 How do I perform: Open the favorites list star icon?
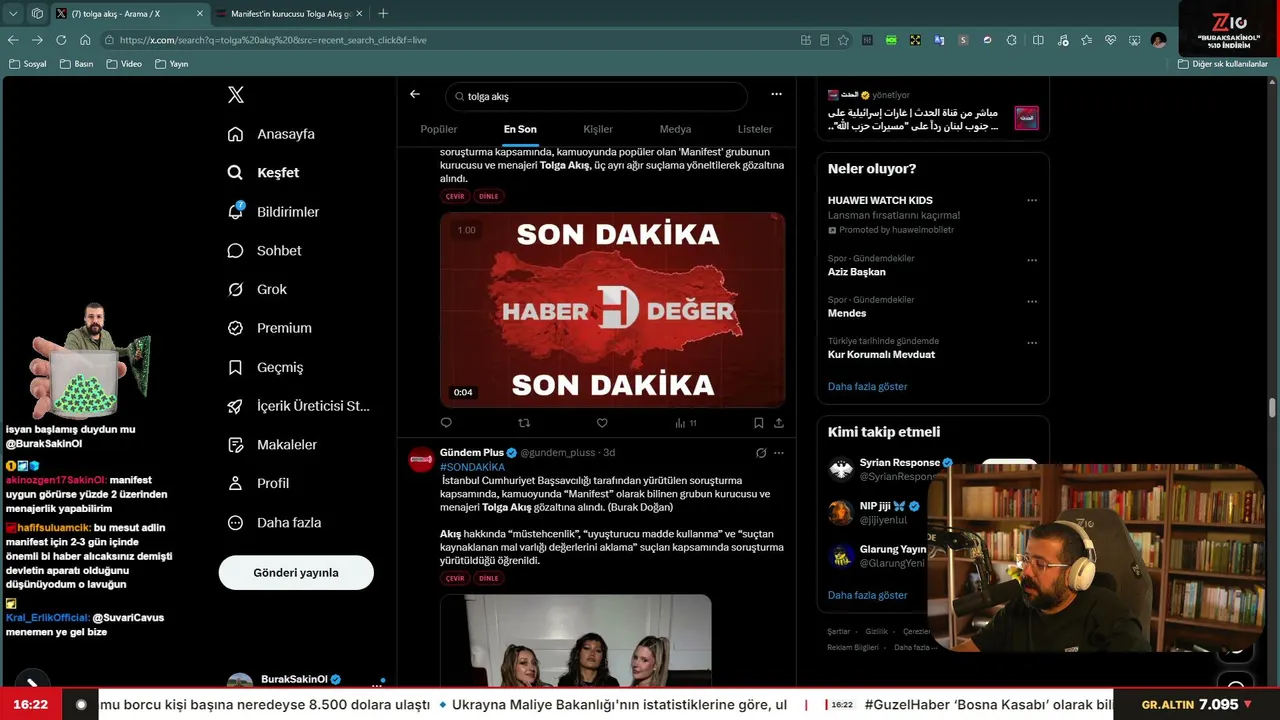tap(1086, 40)
